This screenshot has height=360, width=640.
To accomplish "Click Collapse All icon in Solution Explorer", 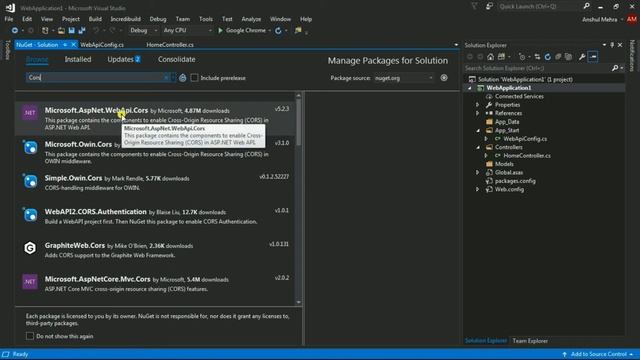I will (558, 57).
